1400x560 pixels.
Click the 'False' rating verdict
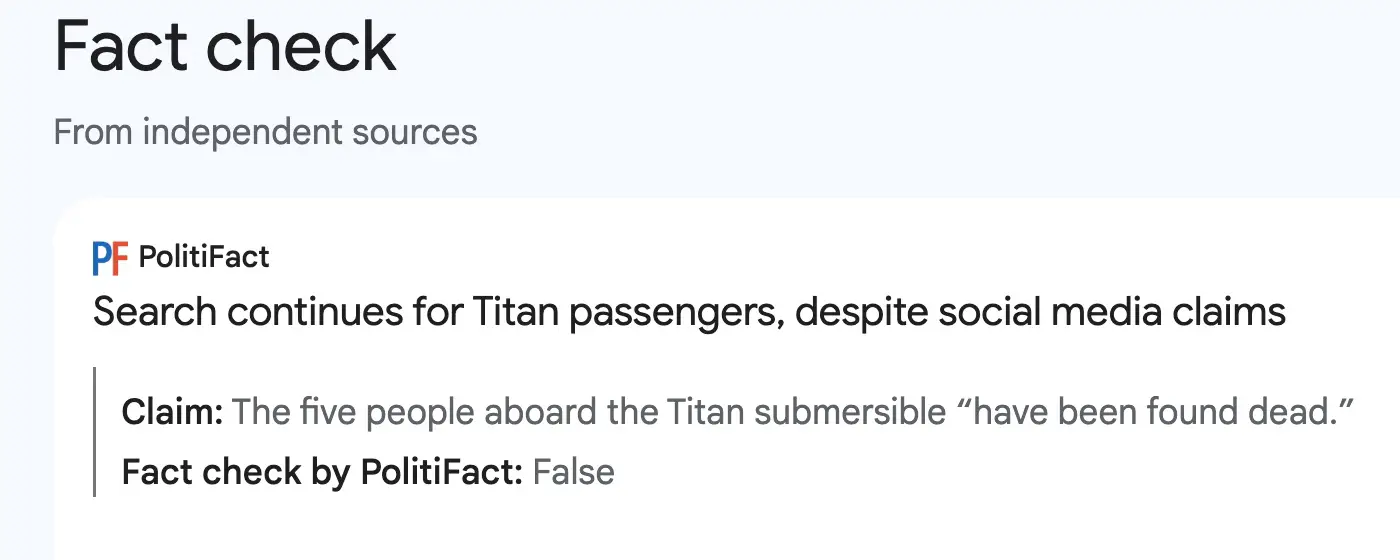pyautogui.click(x=573, y=471)
